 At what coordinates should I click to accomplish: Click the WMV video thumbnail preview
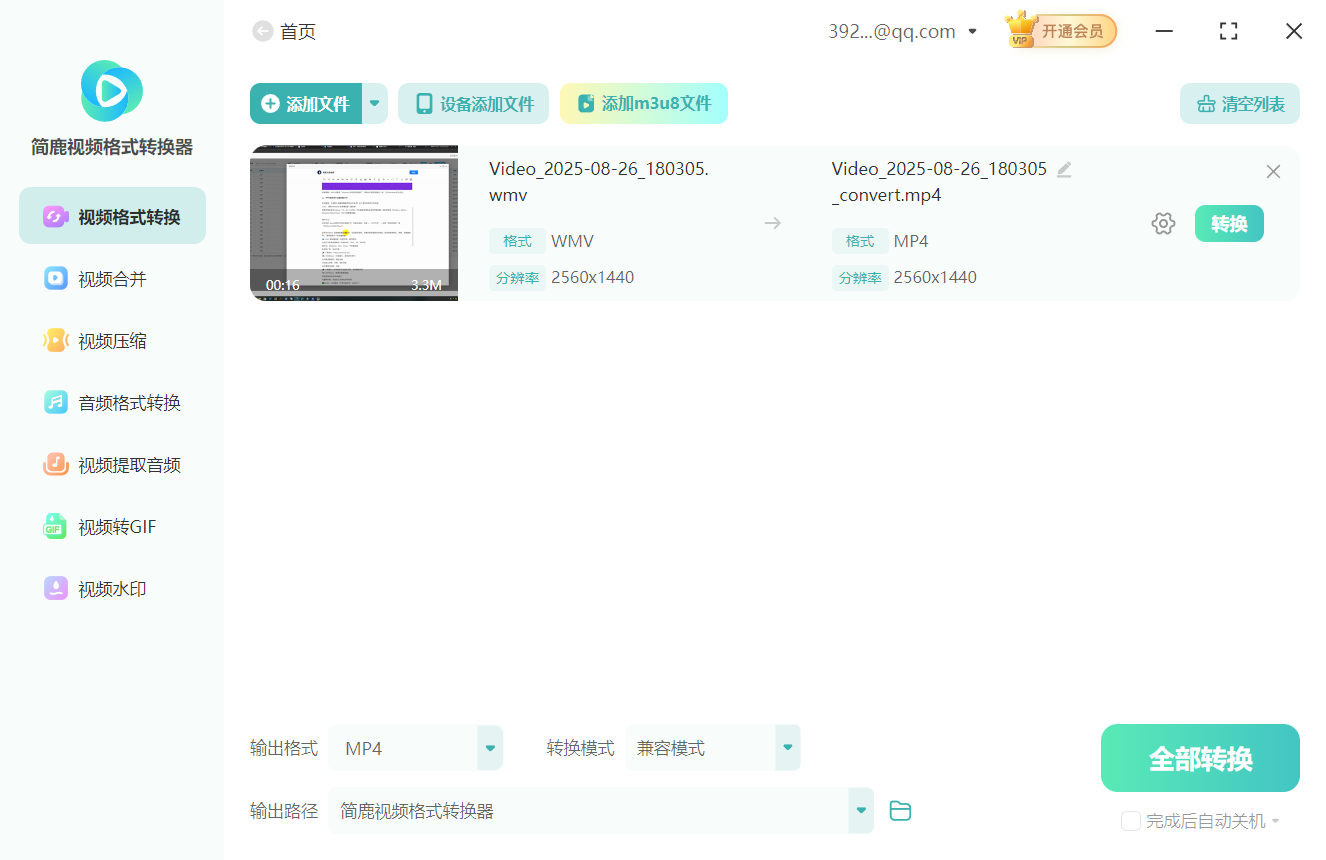[354, 222]
